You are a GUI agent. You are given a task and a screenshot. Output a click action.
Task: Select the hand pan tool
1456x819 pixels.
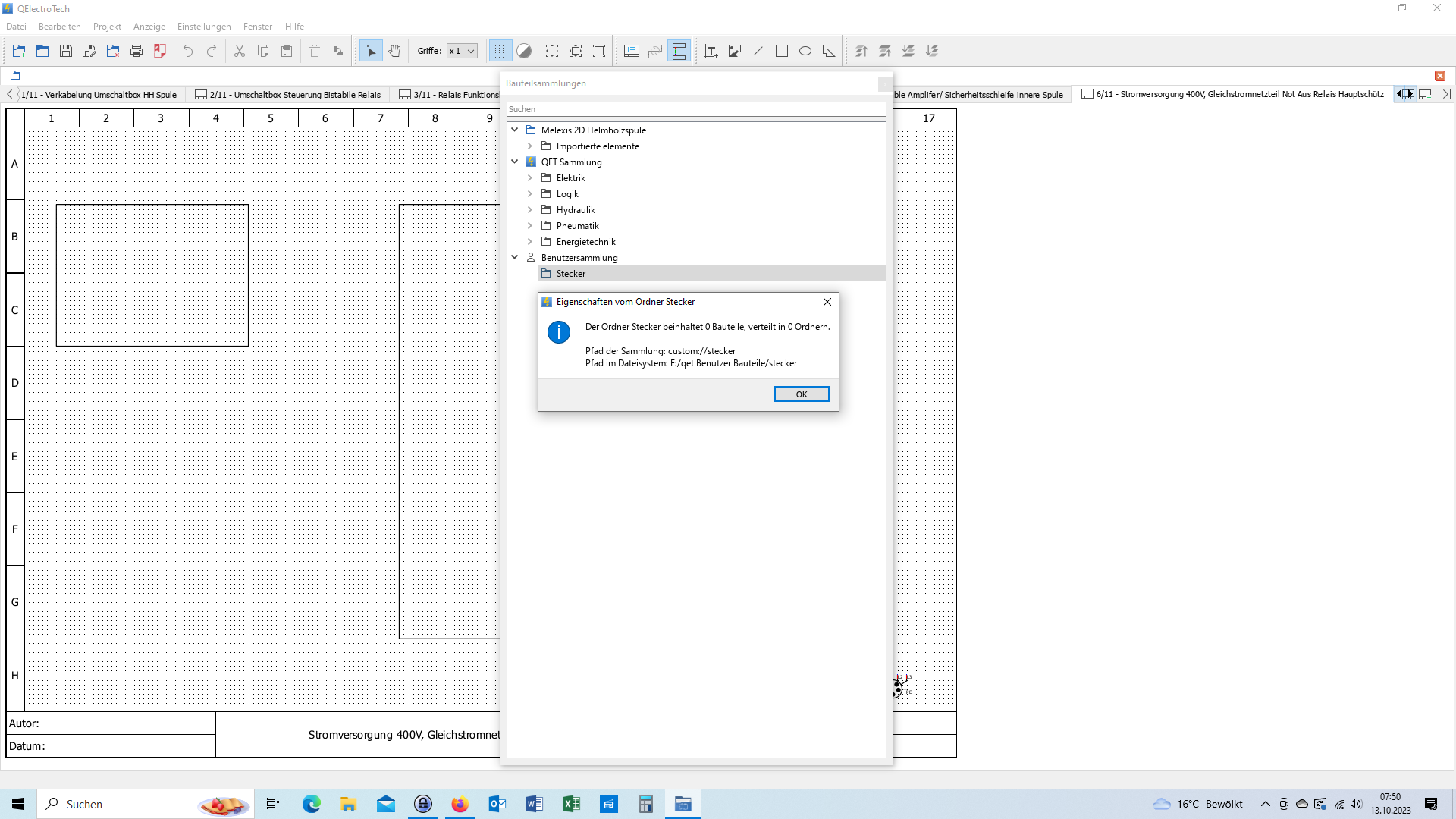[394, 51]
